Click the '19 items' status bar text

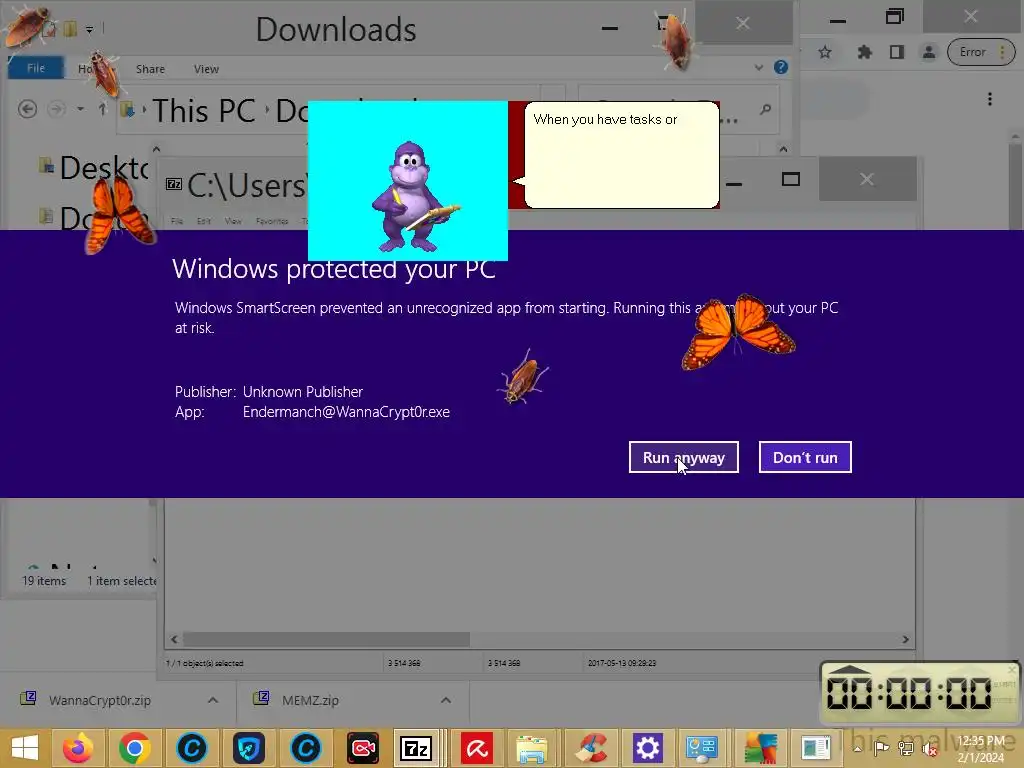click(x=44, y=581)
